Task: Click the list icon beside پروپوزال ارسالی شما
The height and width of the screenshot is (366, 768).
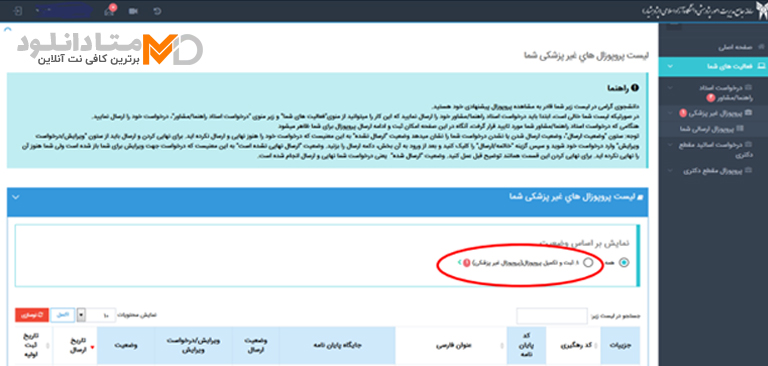Action: coord(740,128)
